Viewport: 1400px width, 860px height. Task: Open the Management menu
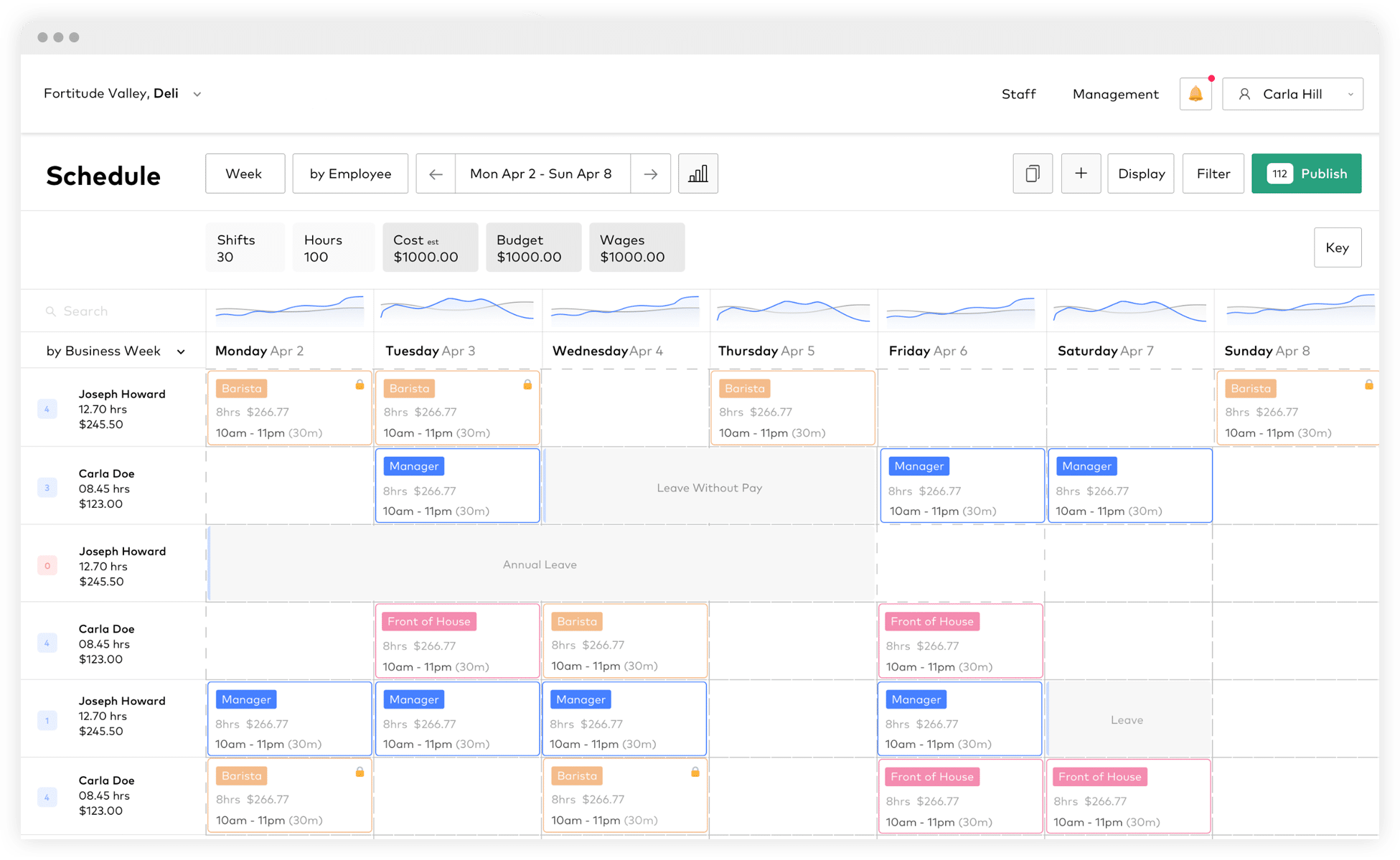[x=1115, y=94]
